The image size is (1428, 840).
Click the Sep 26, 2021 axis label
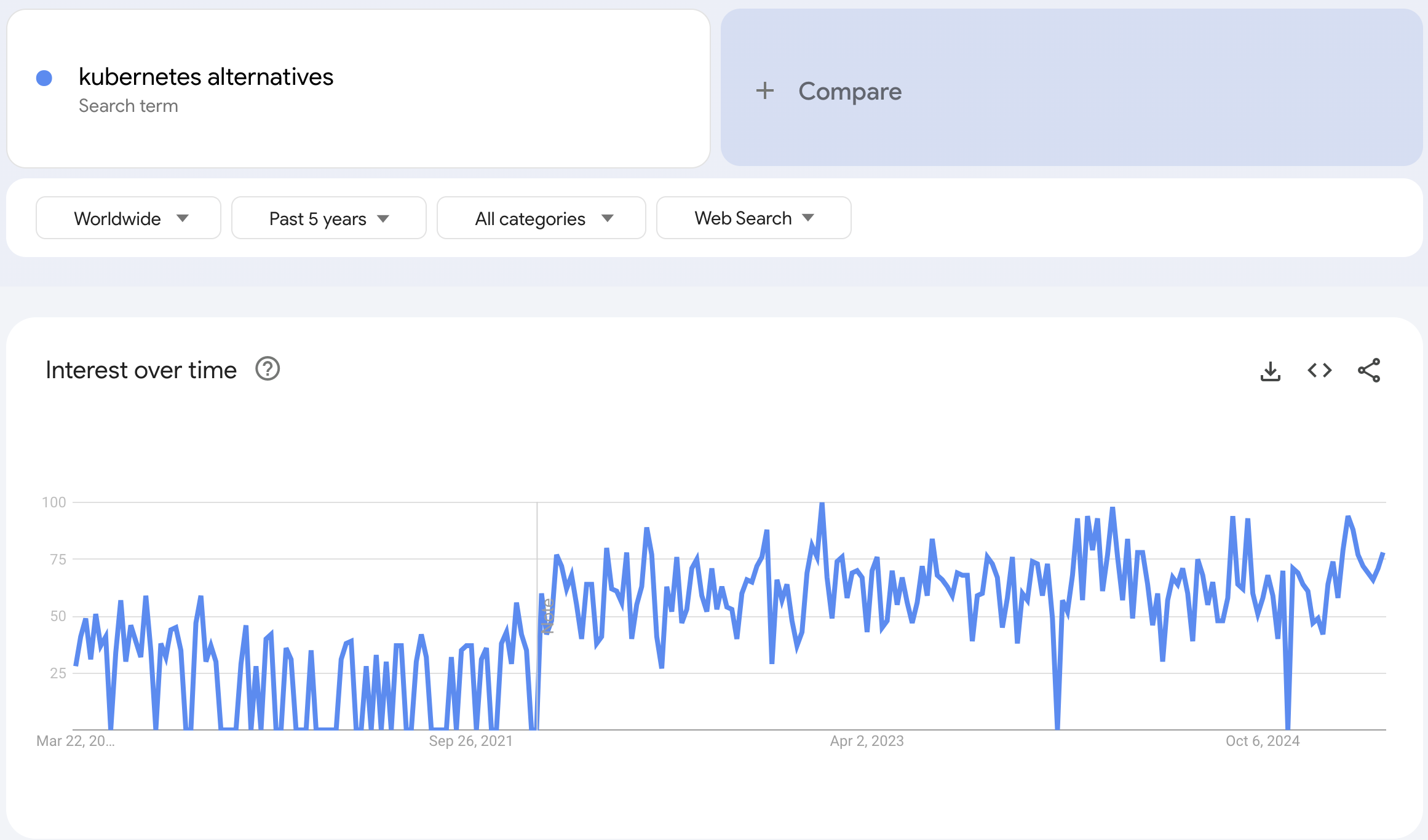471,741
